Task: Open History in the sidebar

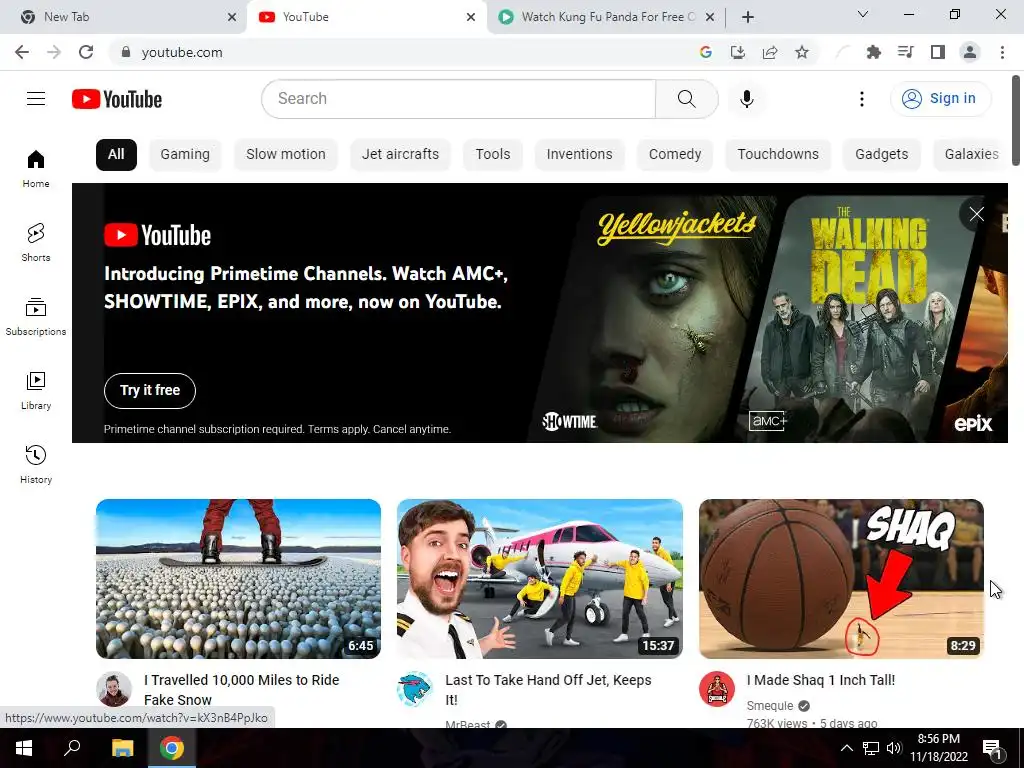Action: tap(36, 464)
